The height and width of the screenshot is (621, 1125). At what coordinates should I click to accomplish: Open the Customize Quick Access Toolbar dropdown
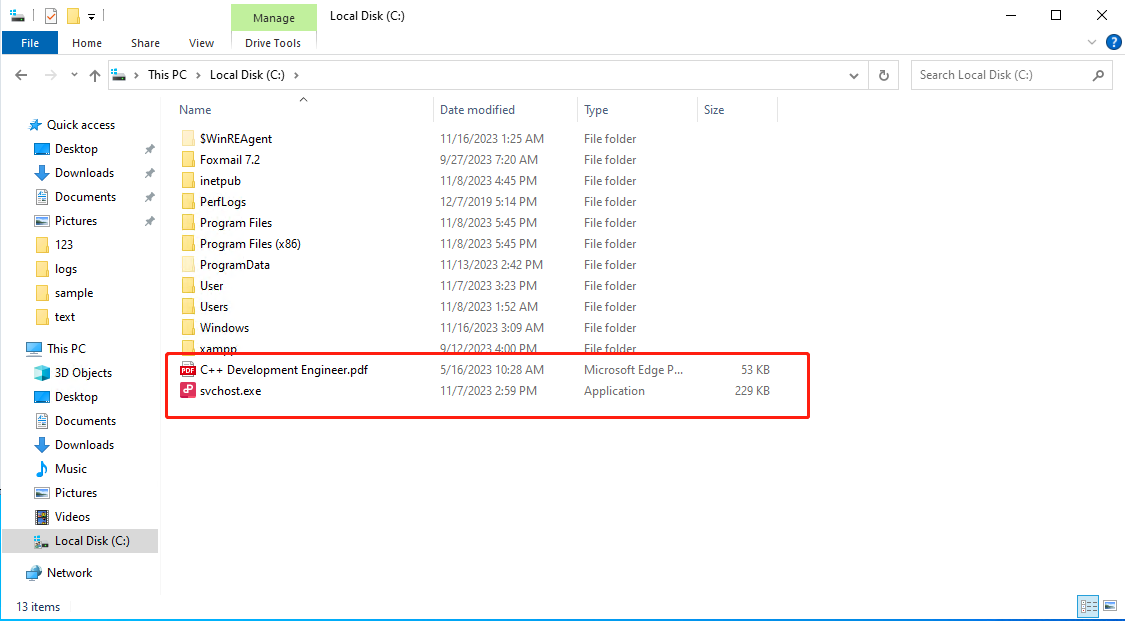tap(91, 16)
